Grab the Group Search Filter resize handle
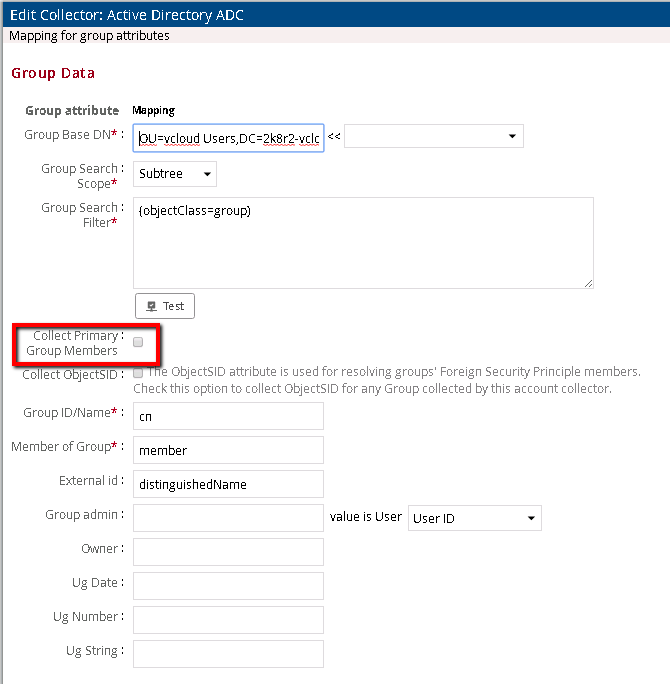 pyautogui.click(x=589, y=284)
